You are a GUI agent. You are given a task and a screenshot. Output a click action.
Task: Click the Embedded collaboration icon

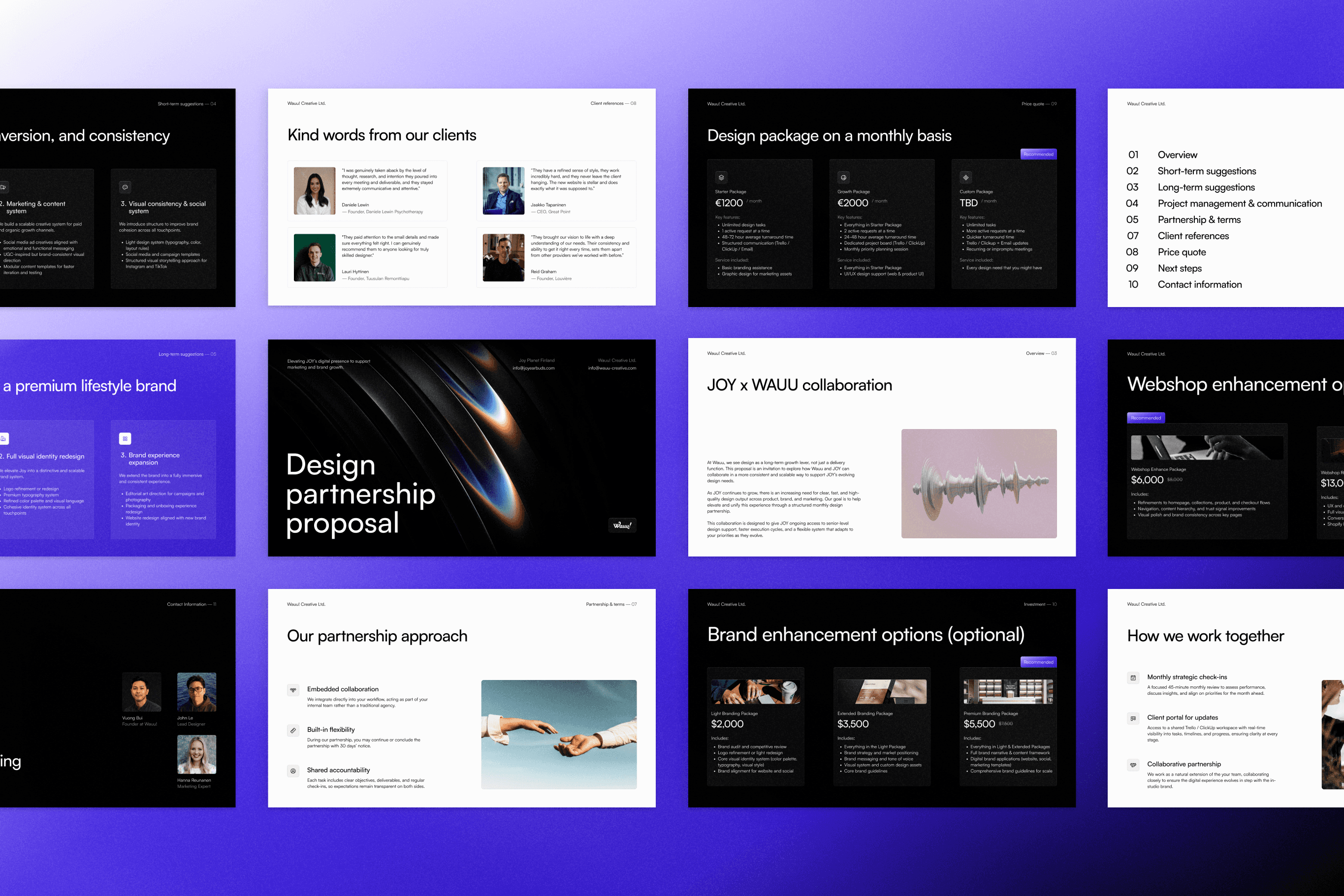pyautogui.click(x=293, y=690)
